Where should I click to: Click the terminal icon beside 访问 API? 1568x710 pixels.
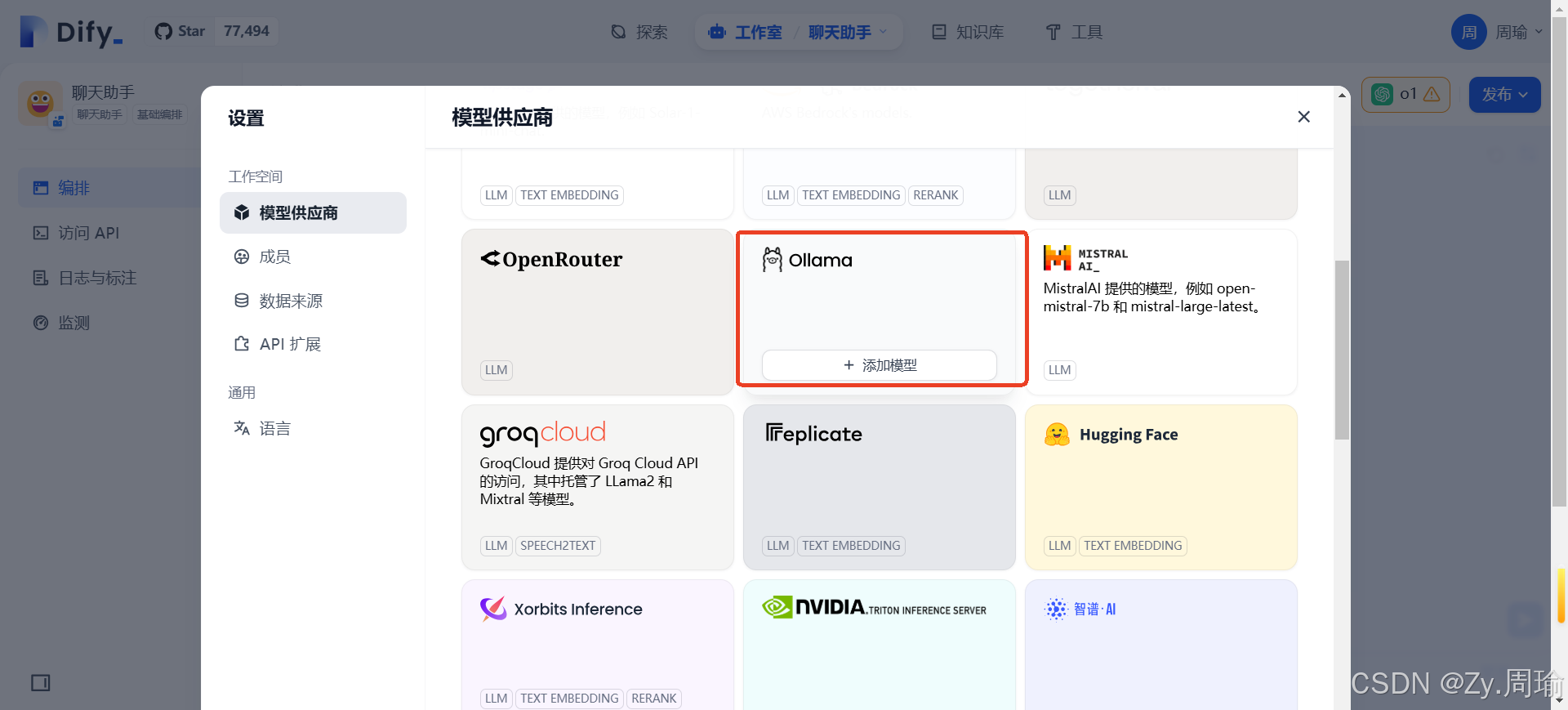41,233
